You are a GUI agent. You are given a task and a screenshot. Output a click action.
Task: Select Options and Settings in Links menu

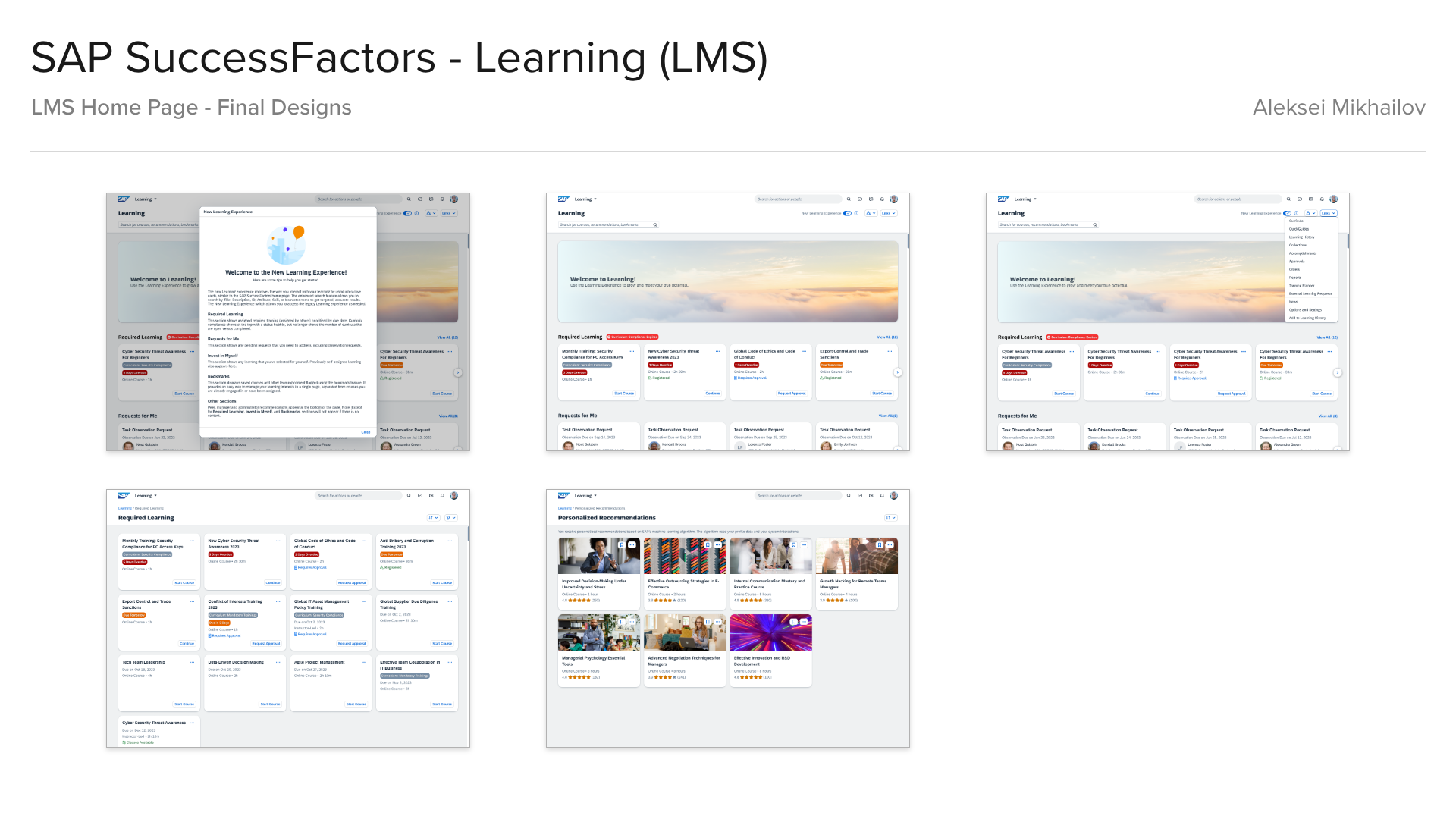(x=1305, y=309)
